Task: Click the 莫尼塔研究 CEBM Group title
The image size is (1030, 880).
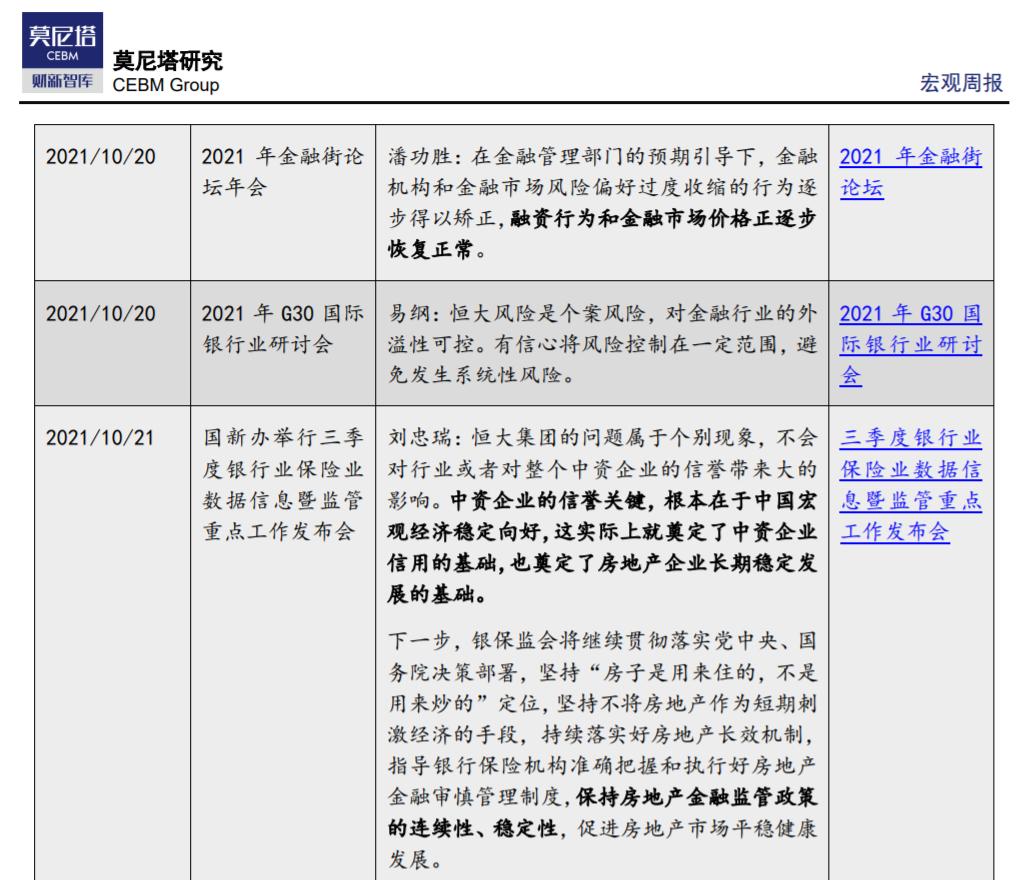Action: click(168, 72)
